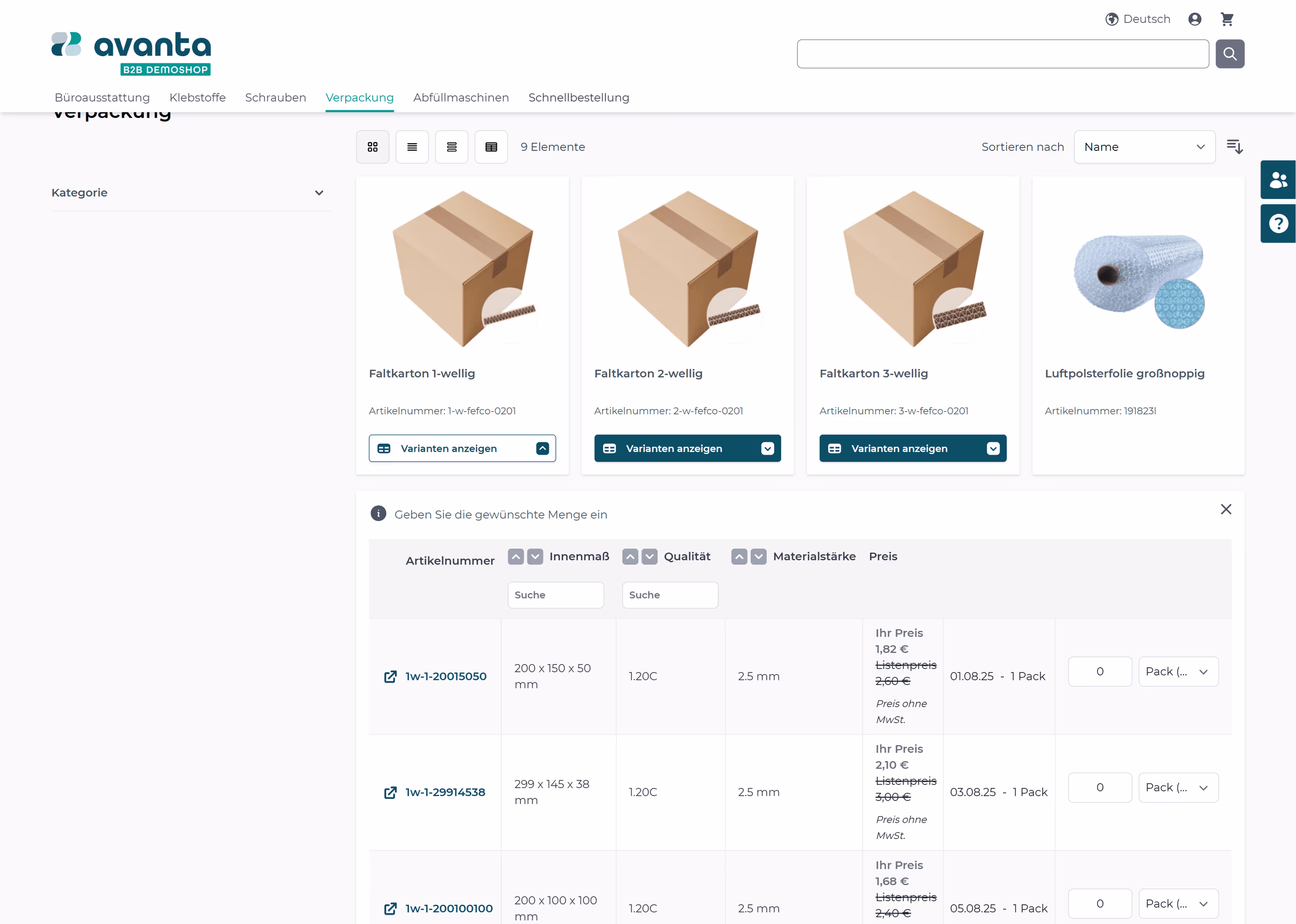This screenshot has width=1296, height=924.
Task: Sort Materialstärke column ascending
Action: [x=739, y=556]
